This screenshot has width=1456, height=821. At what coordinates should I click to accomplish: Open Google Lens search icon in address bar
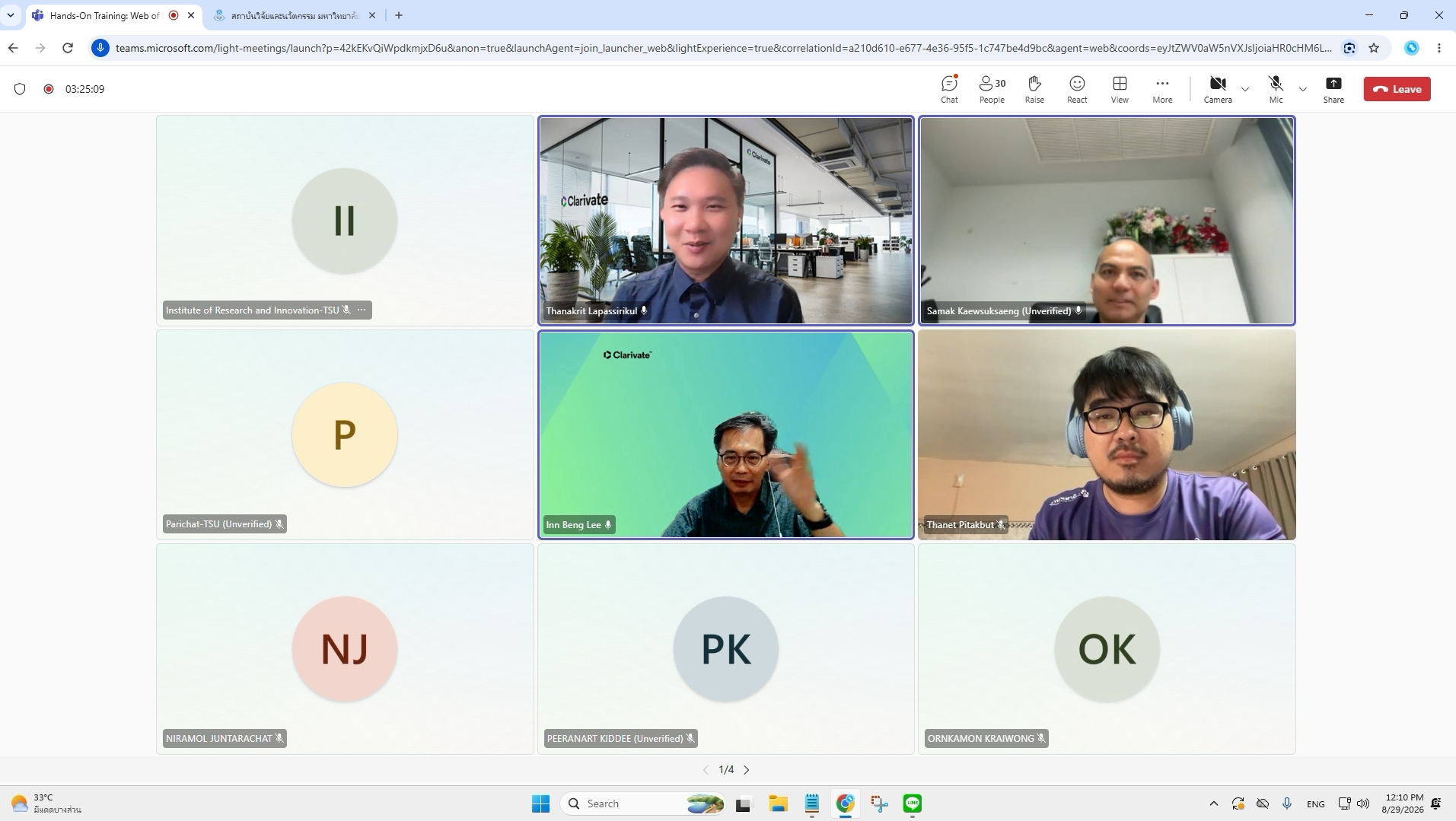pos(1349,48)
